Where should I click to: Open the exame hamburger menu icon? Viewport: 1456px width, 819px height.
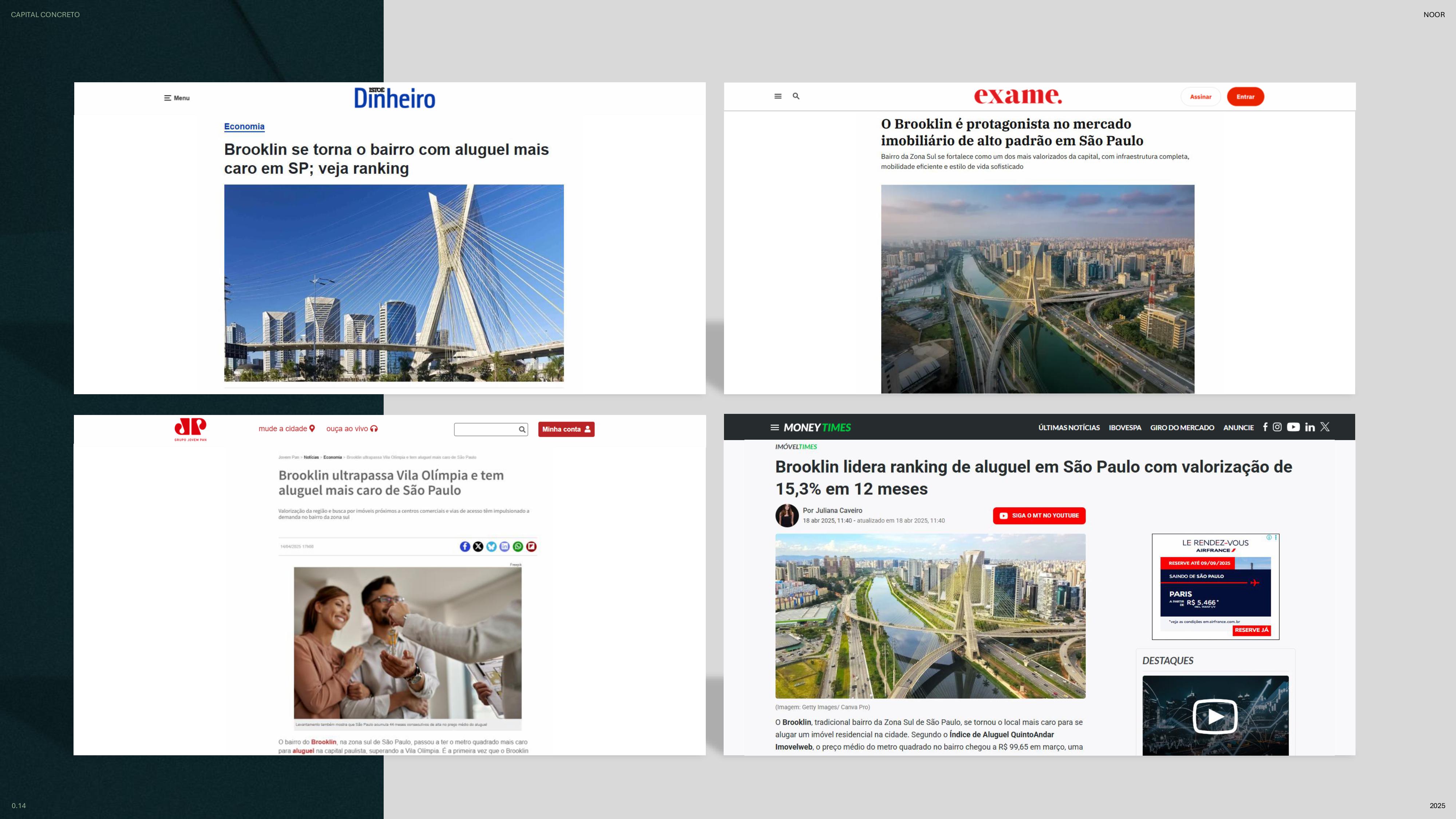click(778, 96)
